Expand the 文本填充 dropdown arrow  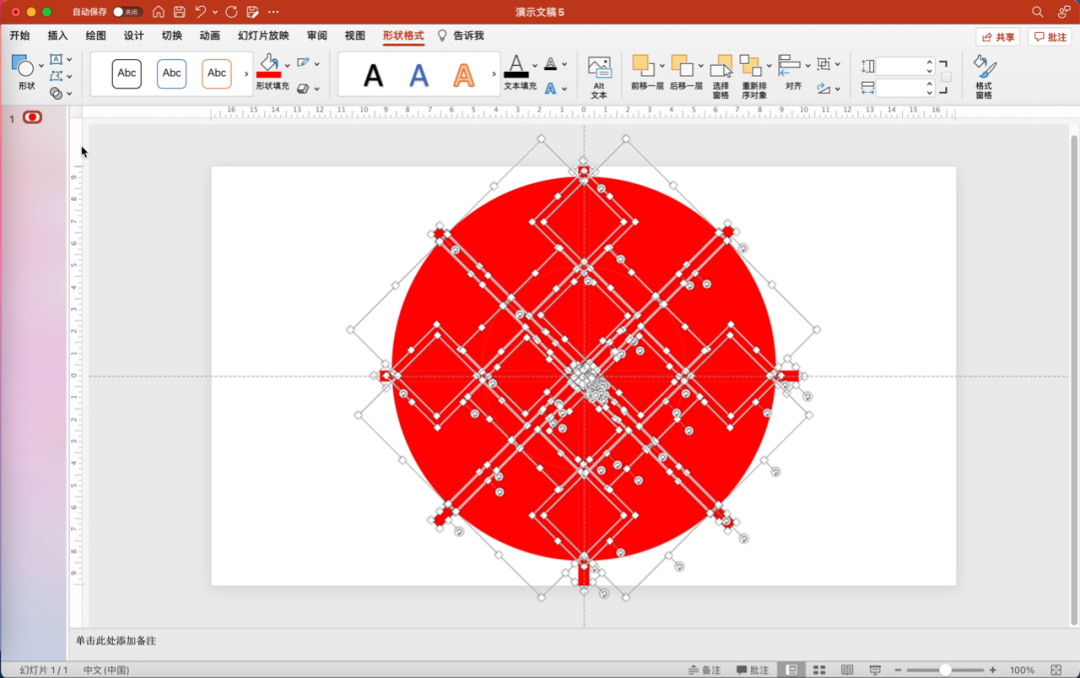tap(534, 66)
